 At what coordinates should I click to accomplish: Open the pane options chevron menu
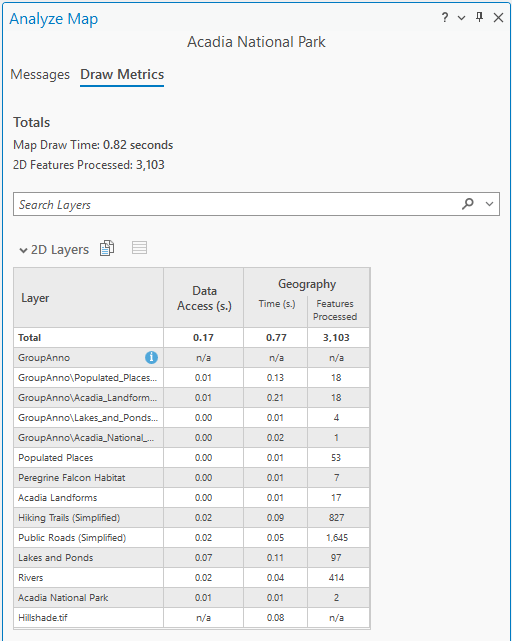pos(461,18)
